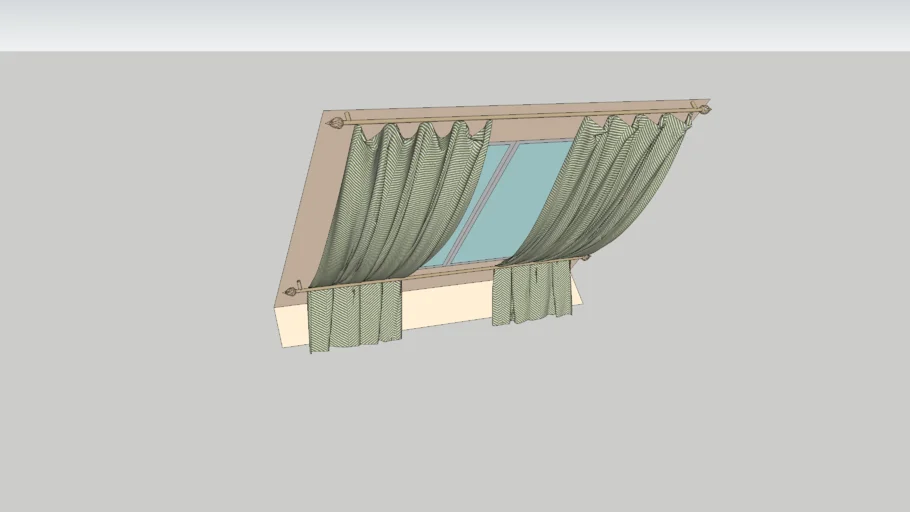The height and width of the screenshot is (512, 910).
Task: Select the right hanging curtain panel below rod
Action: coord(530,293)
